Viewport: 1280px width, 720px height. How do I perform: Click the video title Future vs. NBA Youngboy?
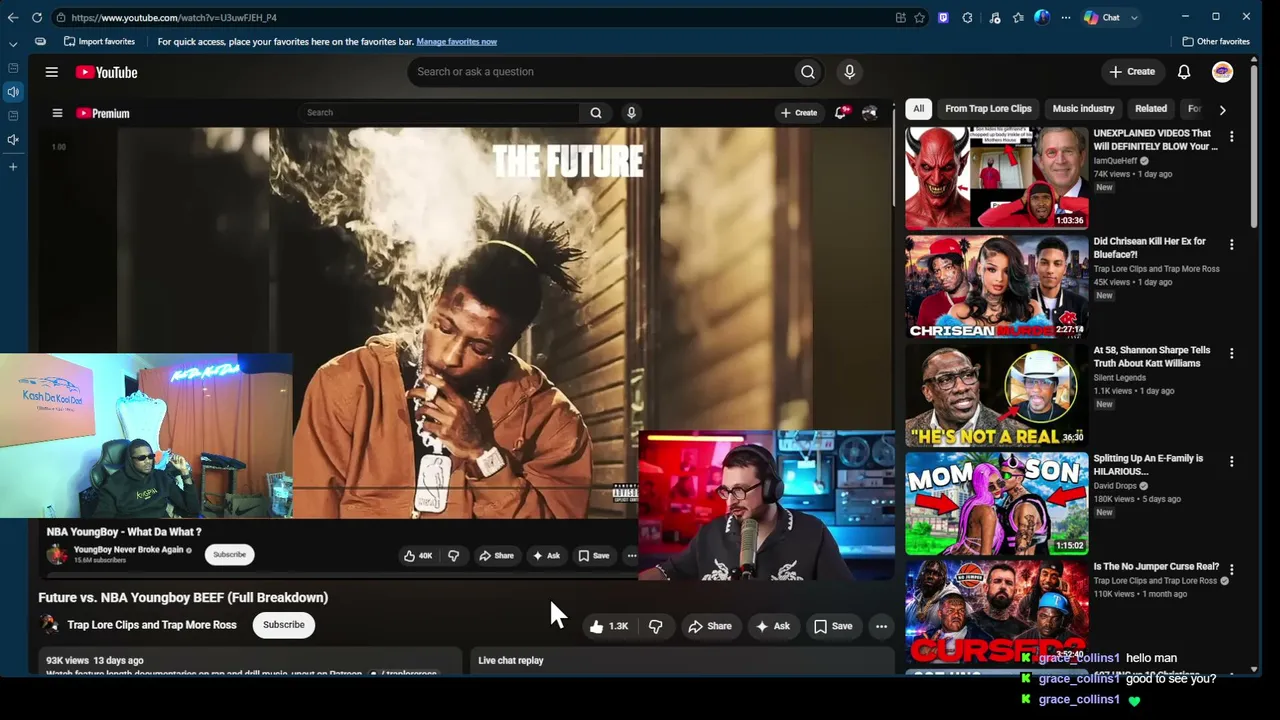[183, 597]
